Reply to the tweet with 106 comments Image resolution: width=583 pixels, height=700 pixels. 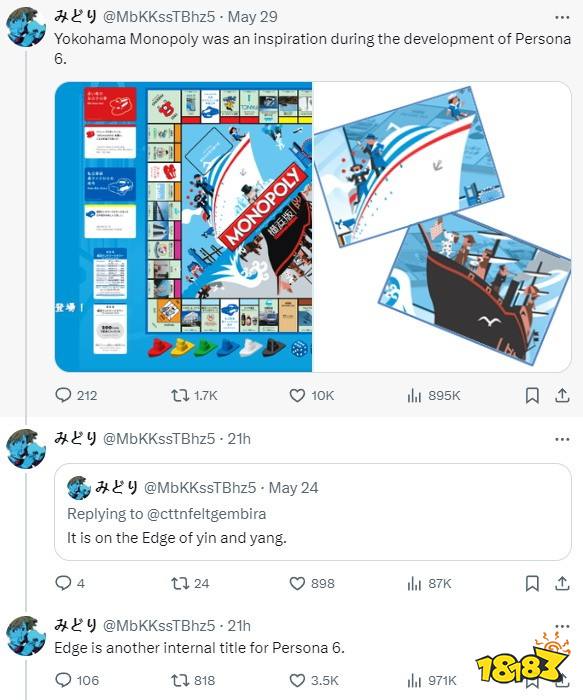pyautogui.click(x=63, y=680)
